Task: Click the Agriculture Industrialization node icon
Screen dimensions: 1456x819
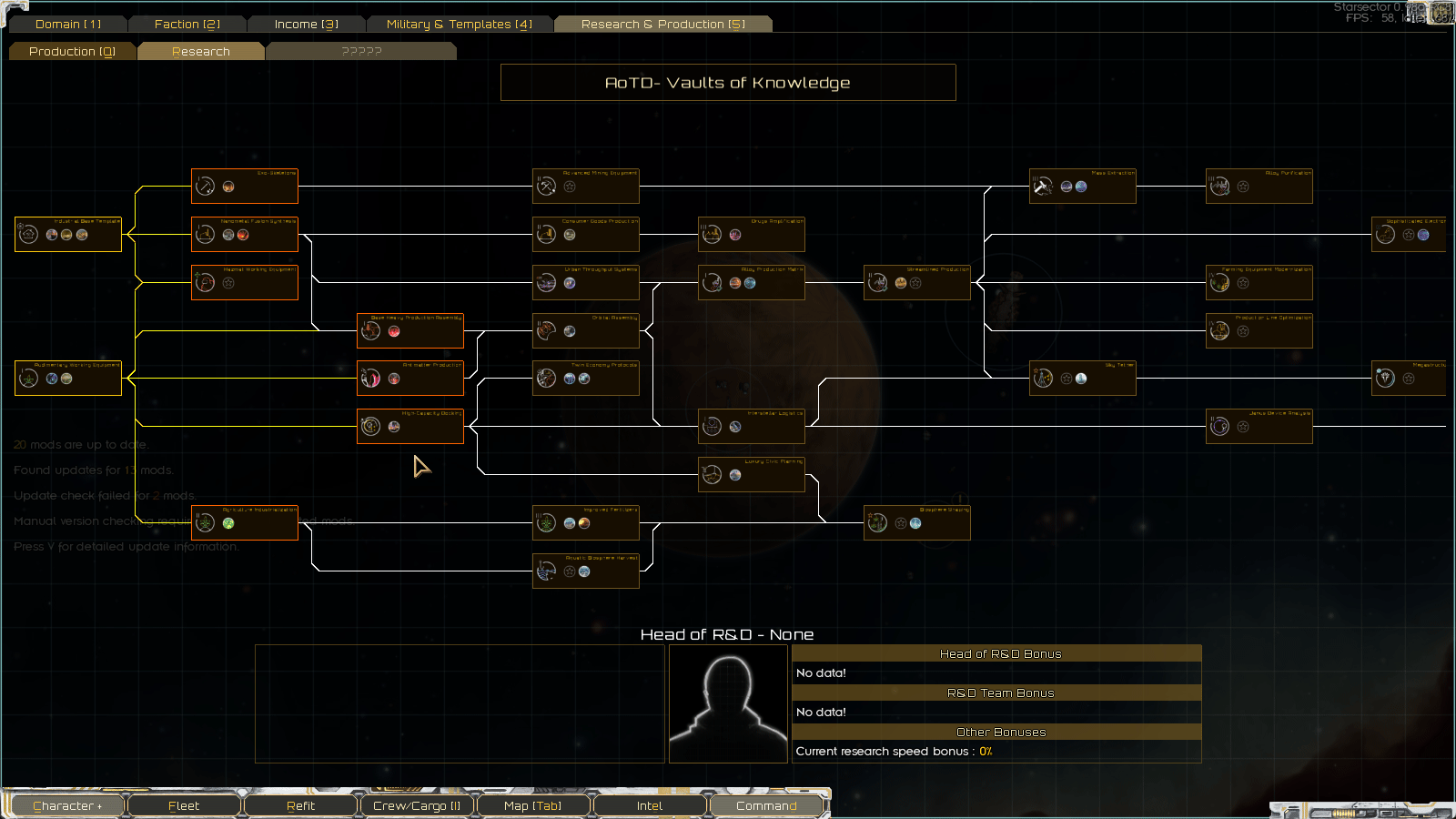Action: tap(206, 523)
